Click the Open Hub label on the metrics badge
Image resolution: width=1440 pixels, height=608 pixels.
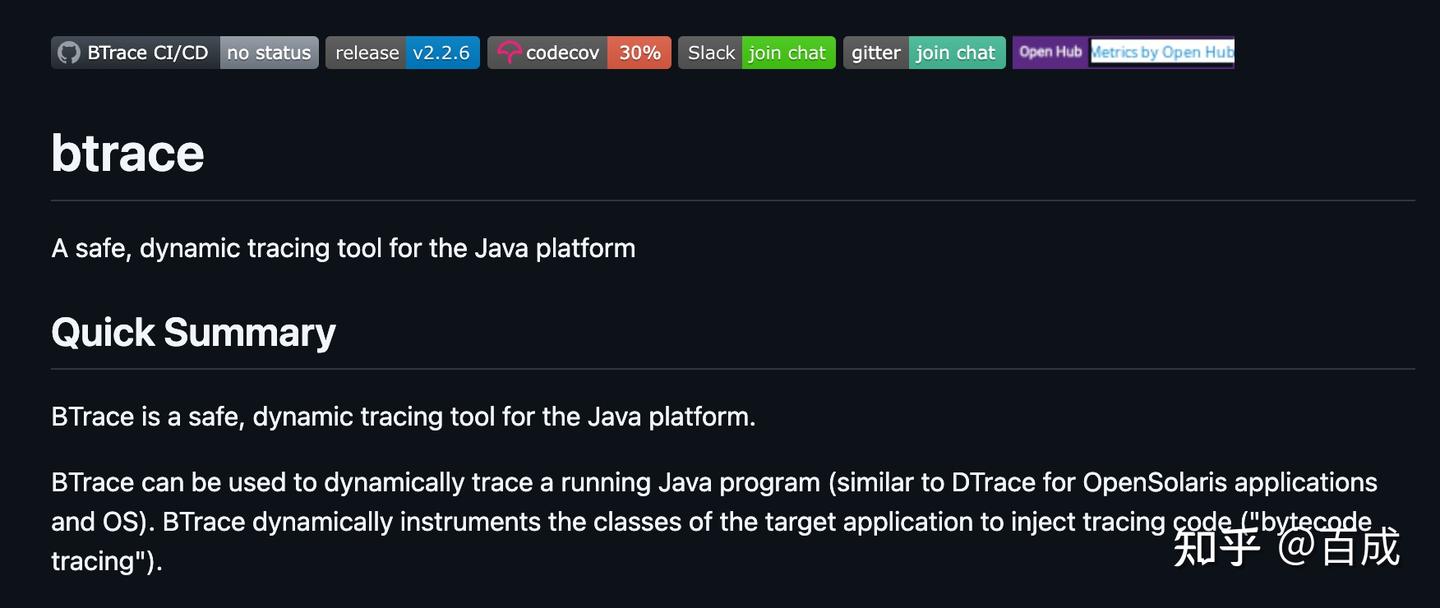(x=1049, y=52)
